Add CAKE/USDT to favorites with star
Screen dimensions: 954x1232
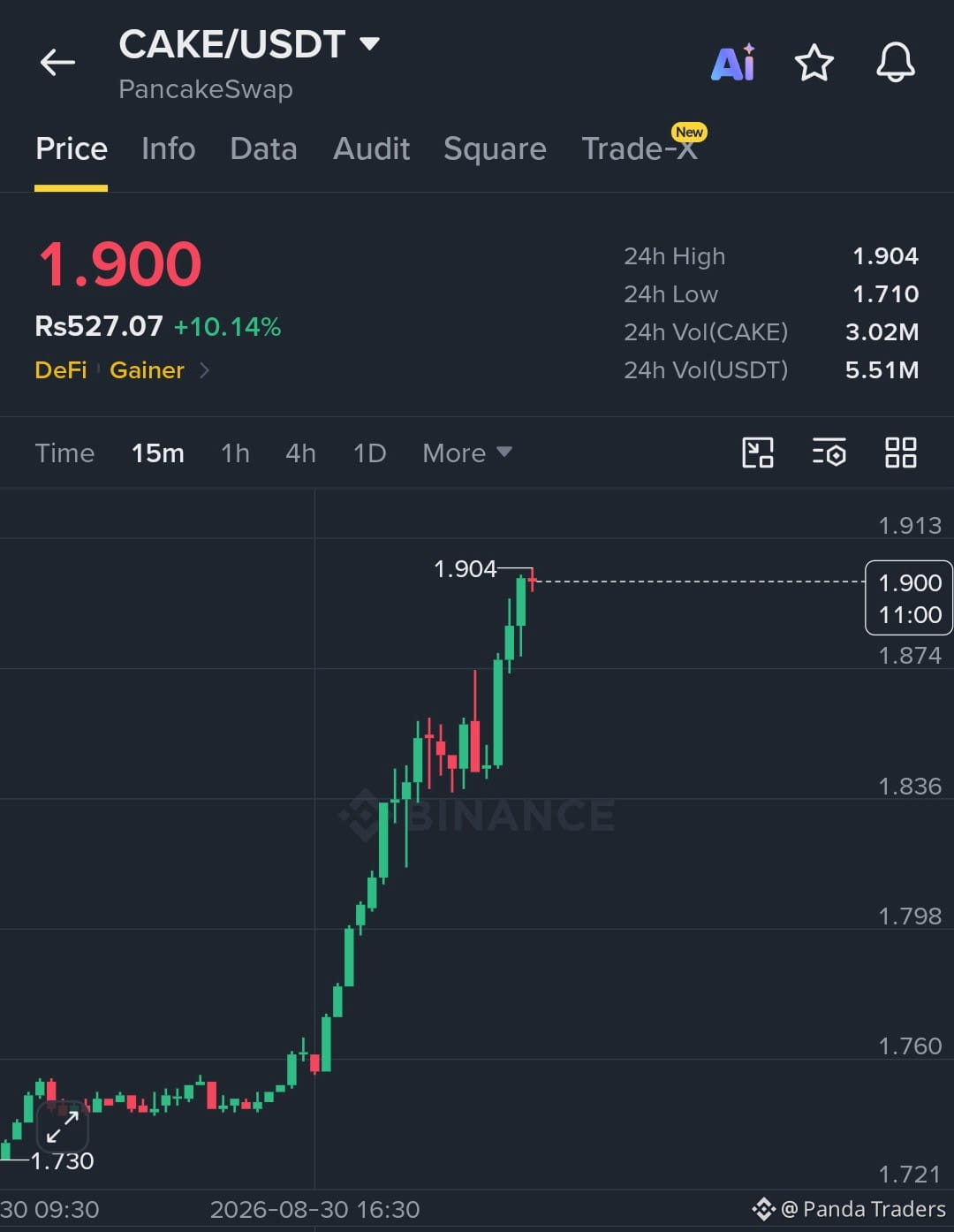(814, 63)
